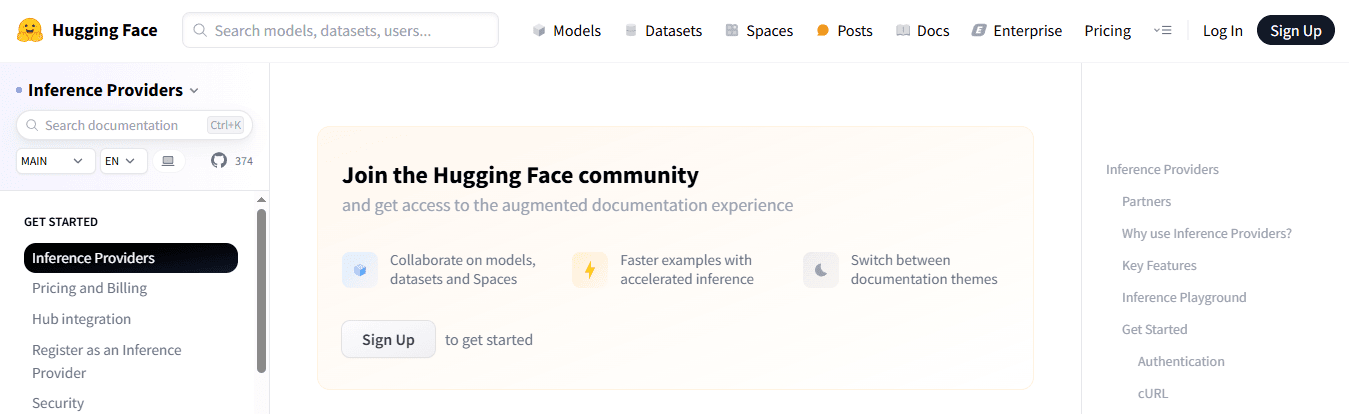Click the GET STARTED section heading
Image resolution: width=1349 pixels, height=414 pixels.
61,222
